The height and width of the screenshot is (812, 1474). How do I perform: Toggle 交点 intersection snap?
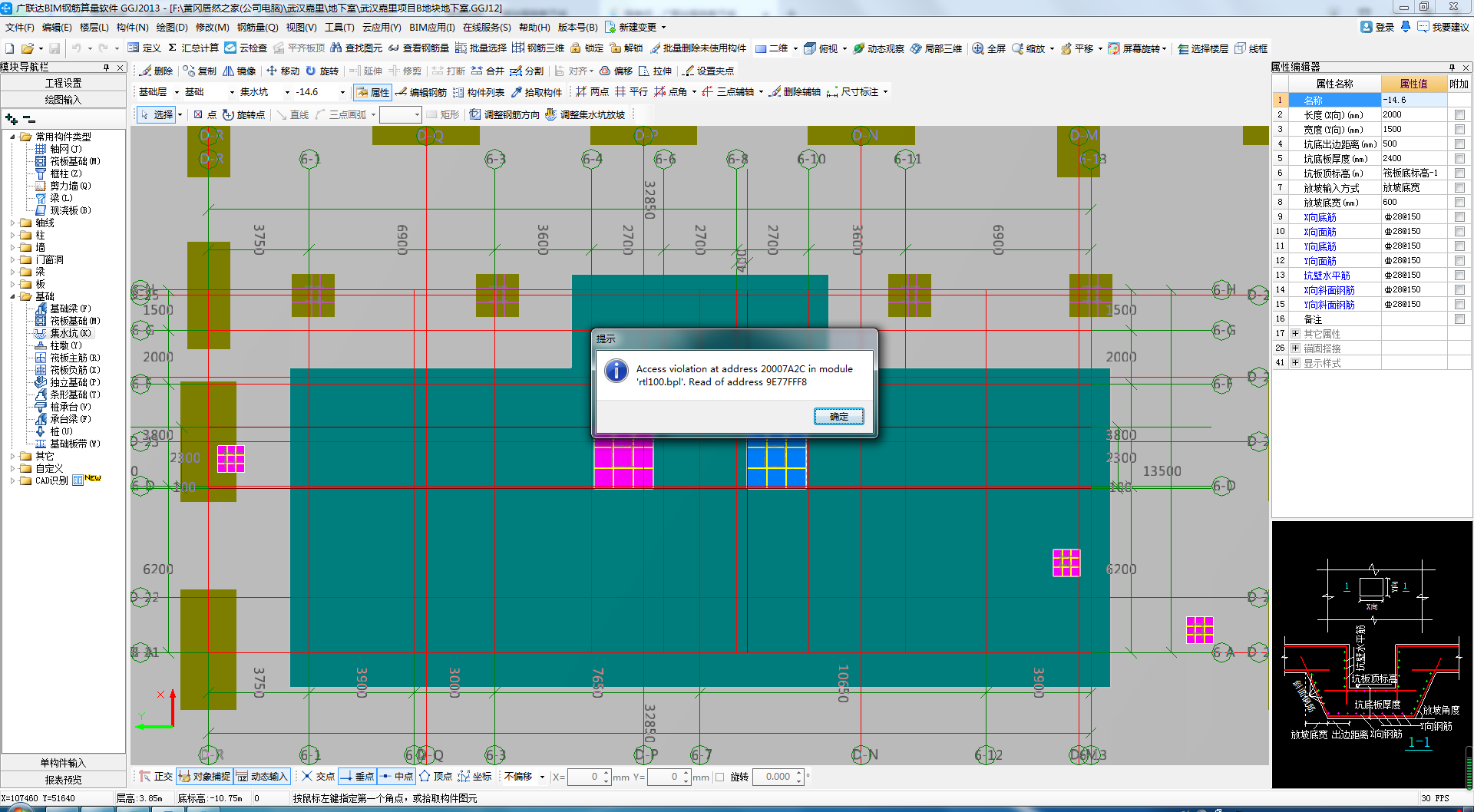[x=318, y=777]
